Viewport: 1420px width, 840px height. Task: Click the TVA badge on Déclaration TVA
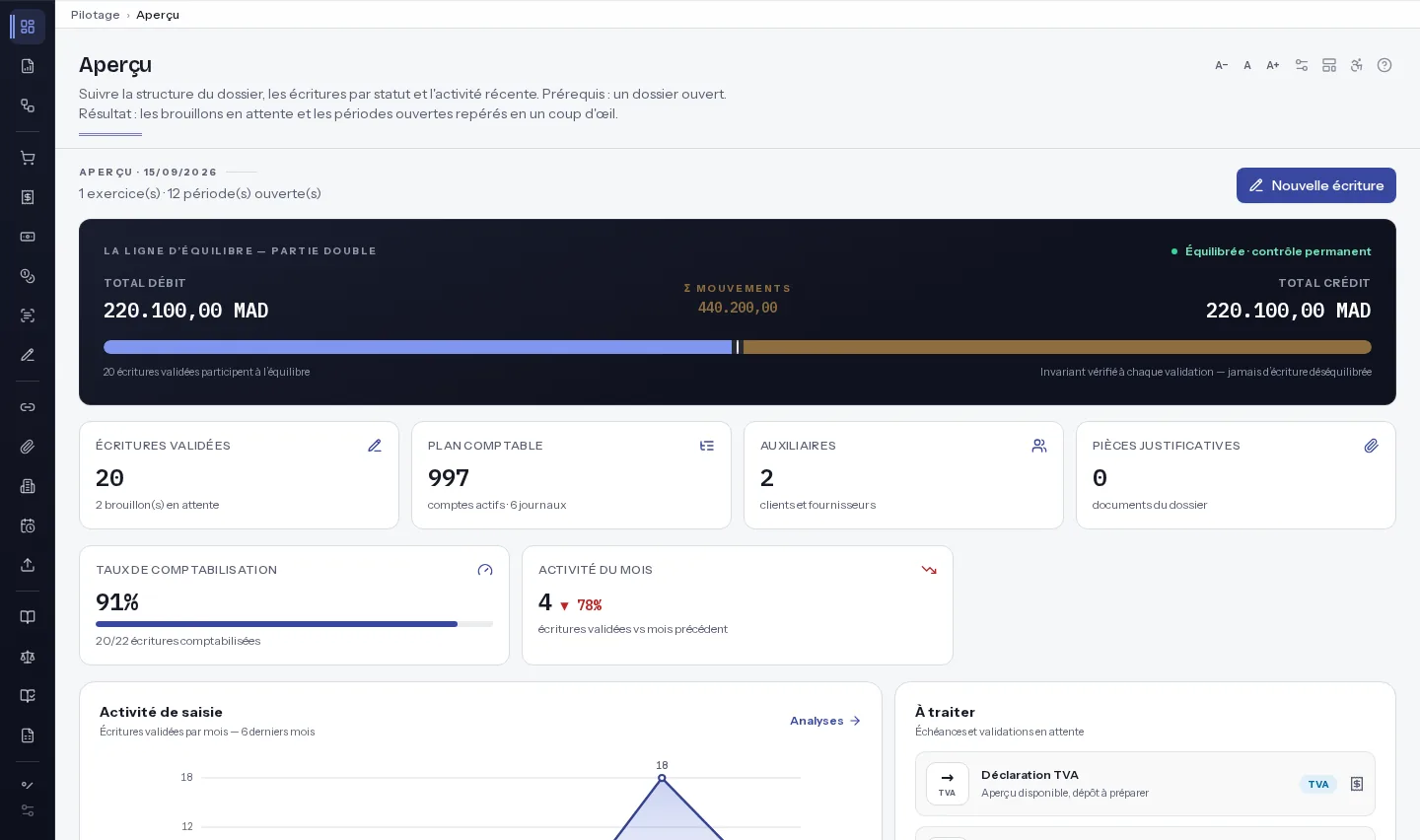pos(1318,785)
